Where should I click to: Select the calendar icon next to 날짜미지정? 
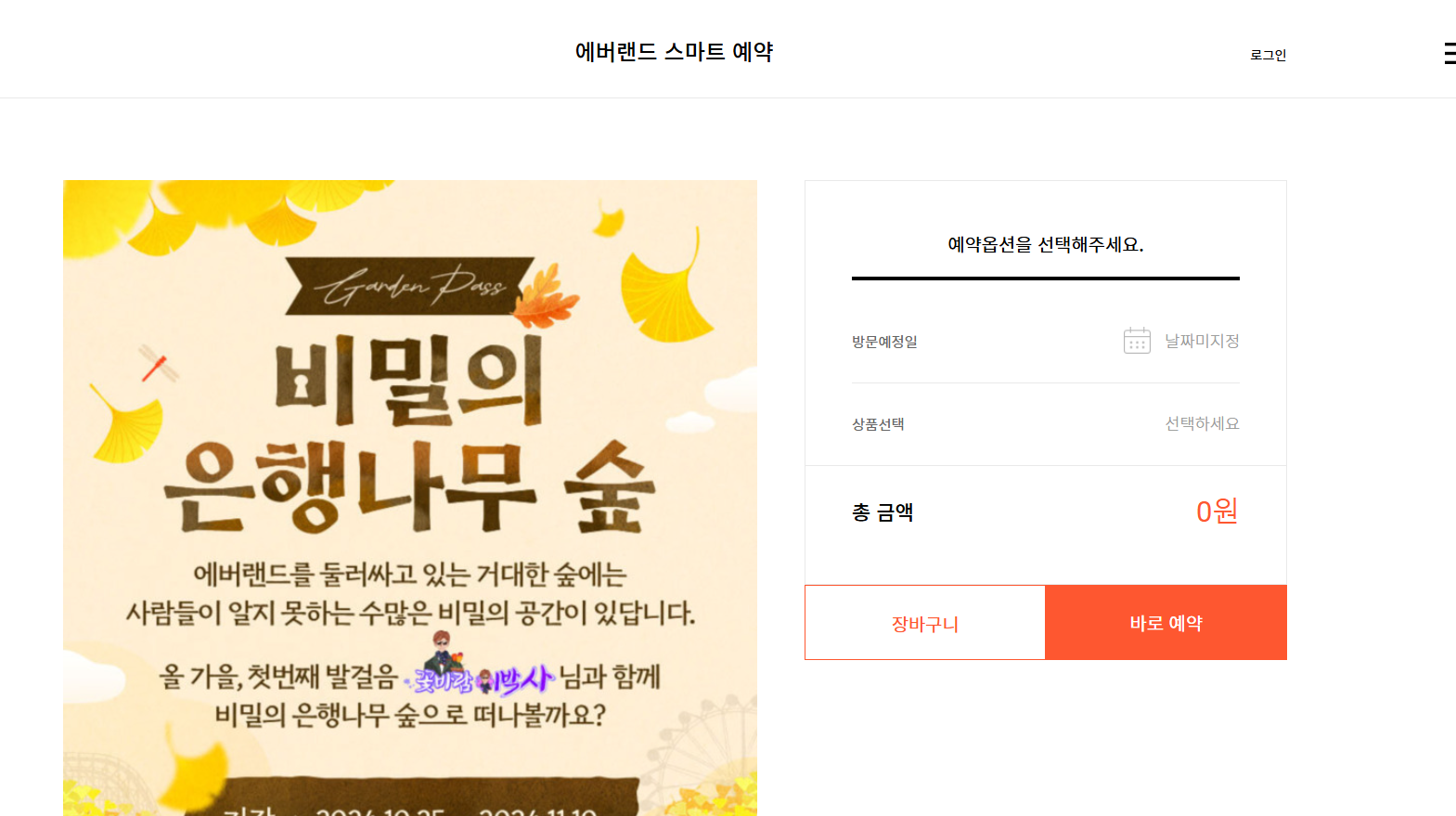1136,341
